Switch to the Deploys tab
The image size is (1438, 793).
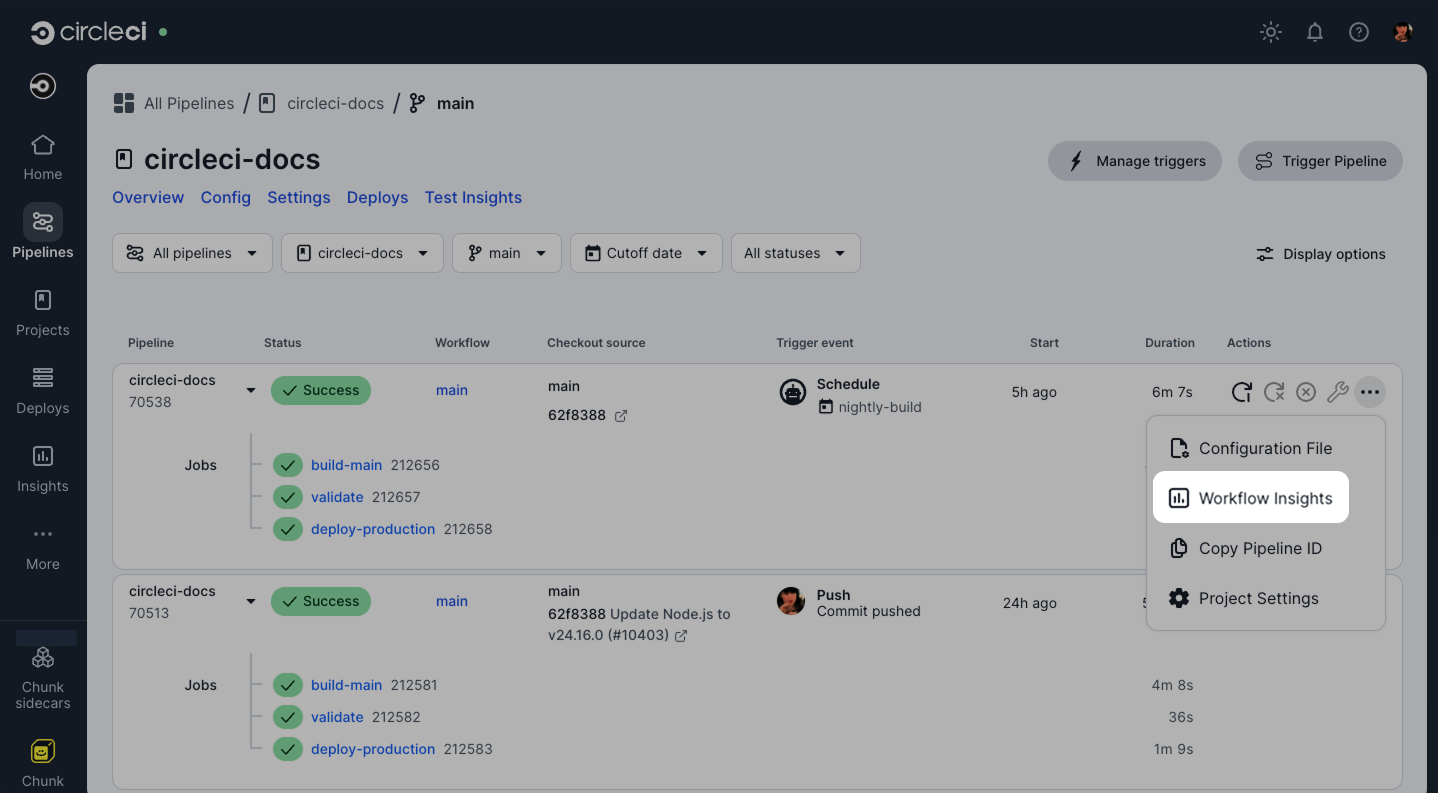[378, 197]
